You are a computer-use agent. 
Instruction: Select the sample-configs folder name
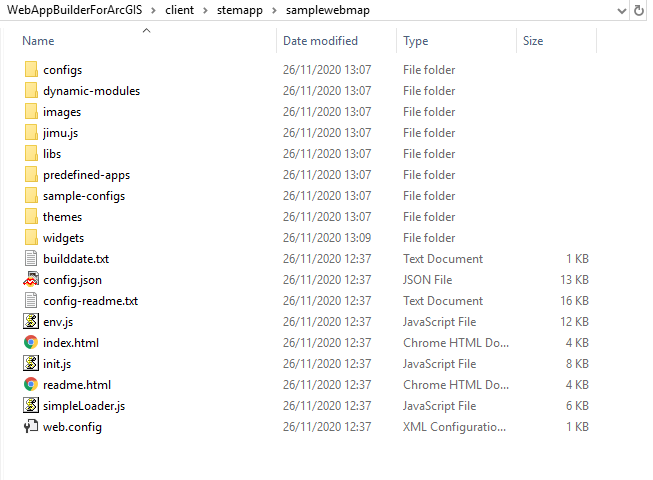[x=84, y=196]
